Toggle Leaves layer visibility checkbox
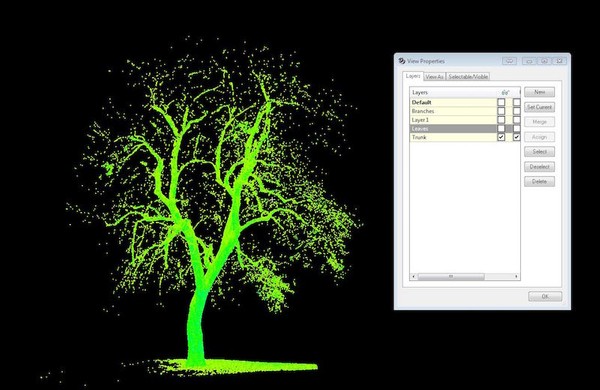This screenshot has height=390, width=600. 501,129
